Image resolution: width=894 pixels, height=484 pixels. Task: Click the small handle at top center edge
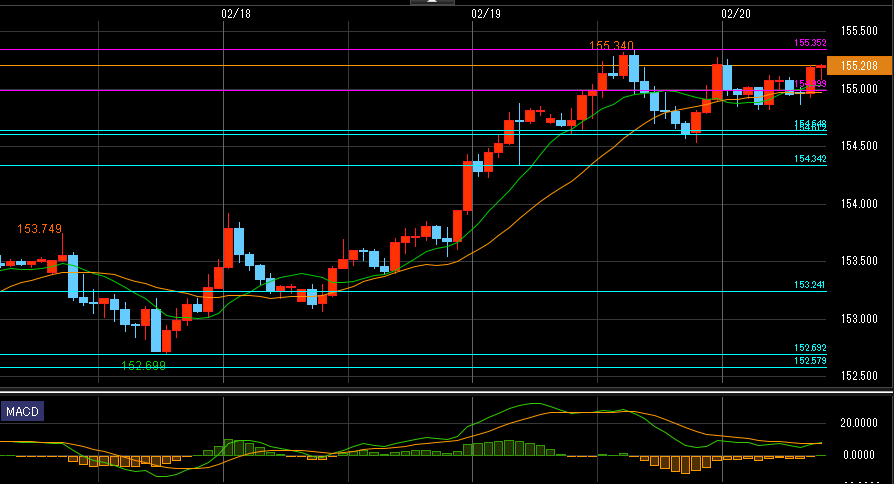[x=431, y=2]
